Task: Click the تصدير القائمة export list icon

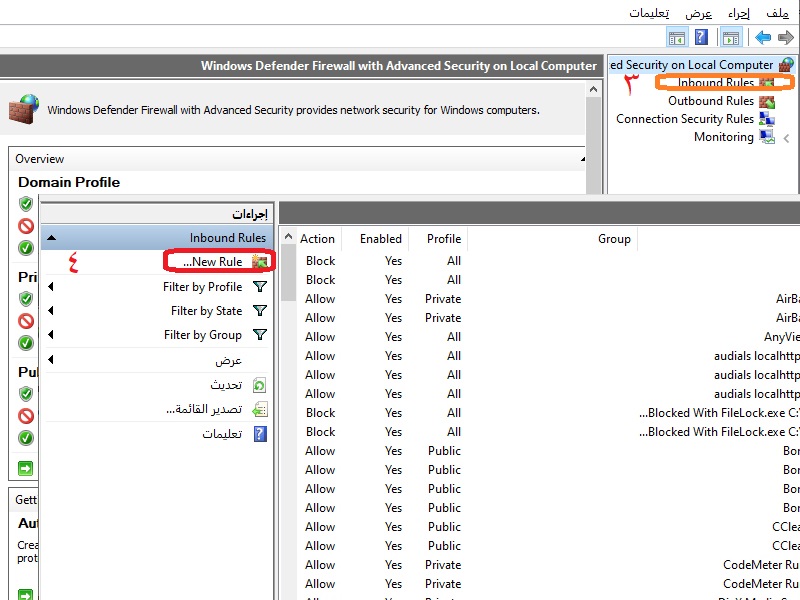Action: click(x=260, y=409)
